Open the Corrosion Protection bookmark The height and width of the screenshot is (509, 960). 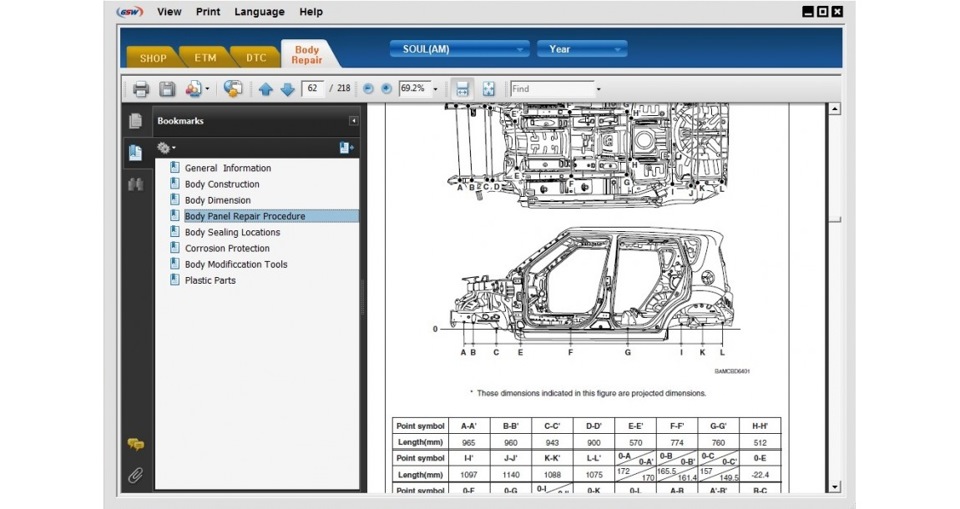click(227, 248)
